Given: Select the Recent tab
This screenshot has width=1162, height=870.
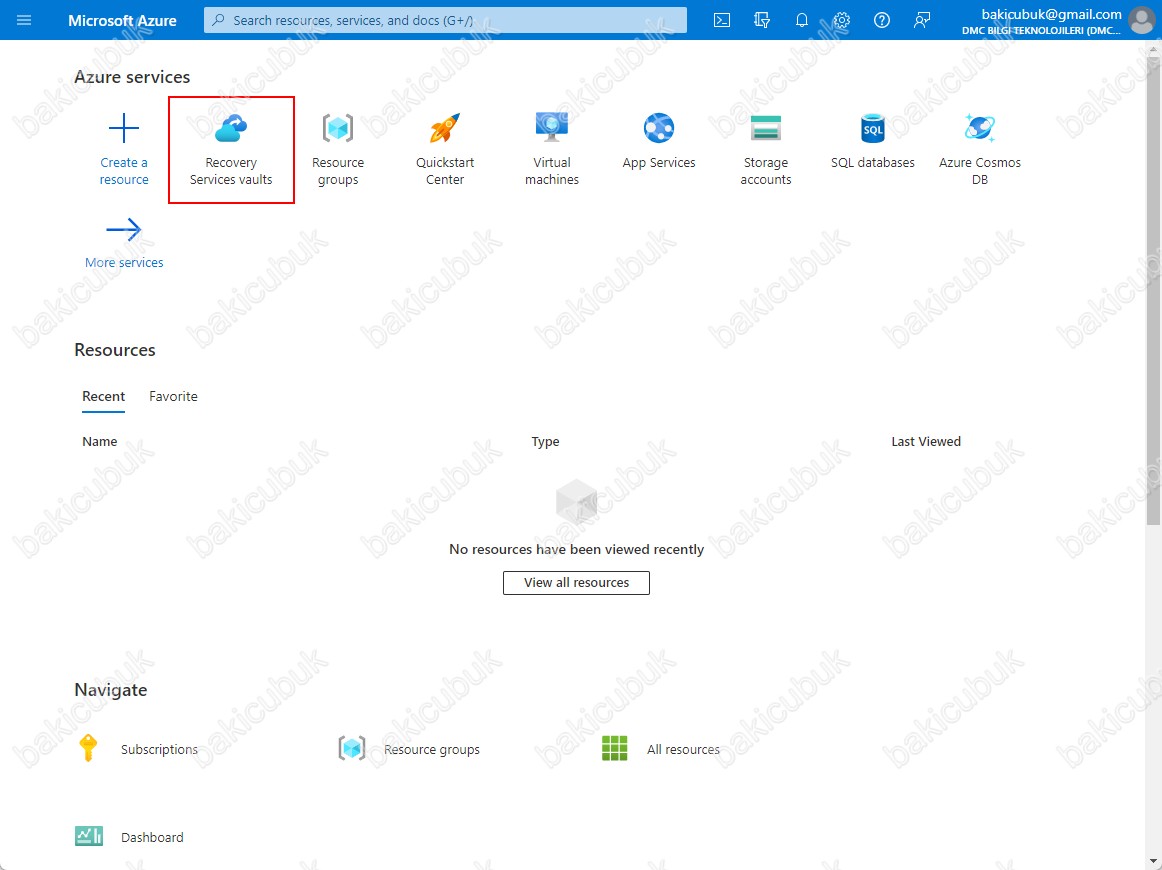Looking at the screenshot, I should click(104, 396).
